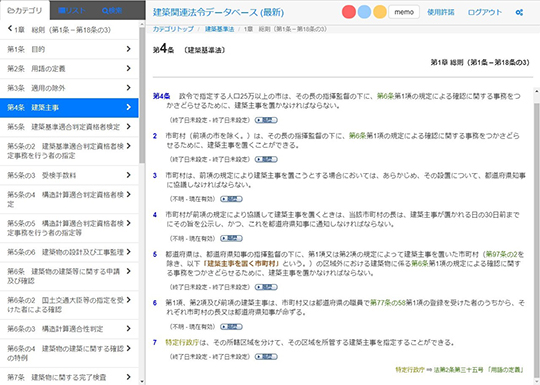Open the 使用許諾 link
This screenshot has height=385, width=540.
441,12
